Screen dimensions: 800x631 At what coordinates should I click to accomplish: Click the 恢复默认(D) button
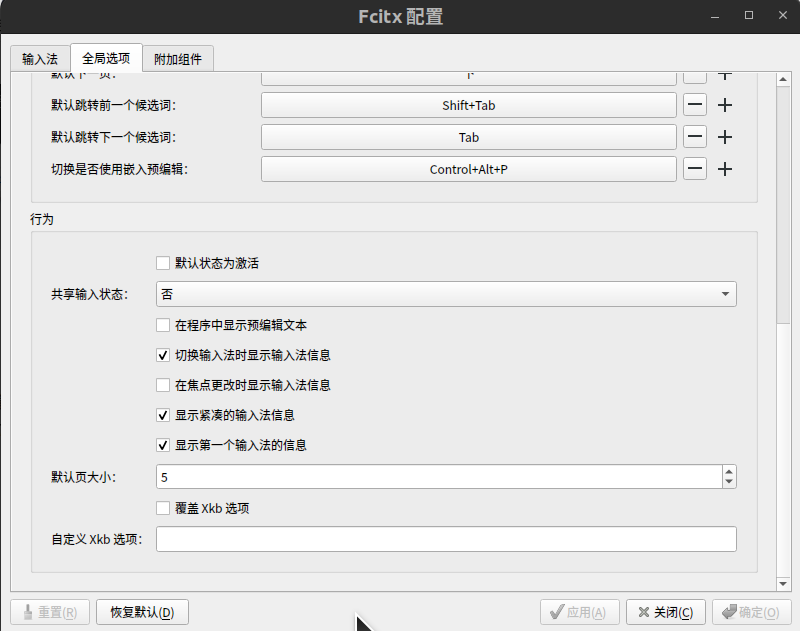pos(142,612)
